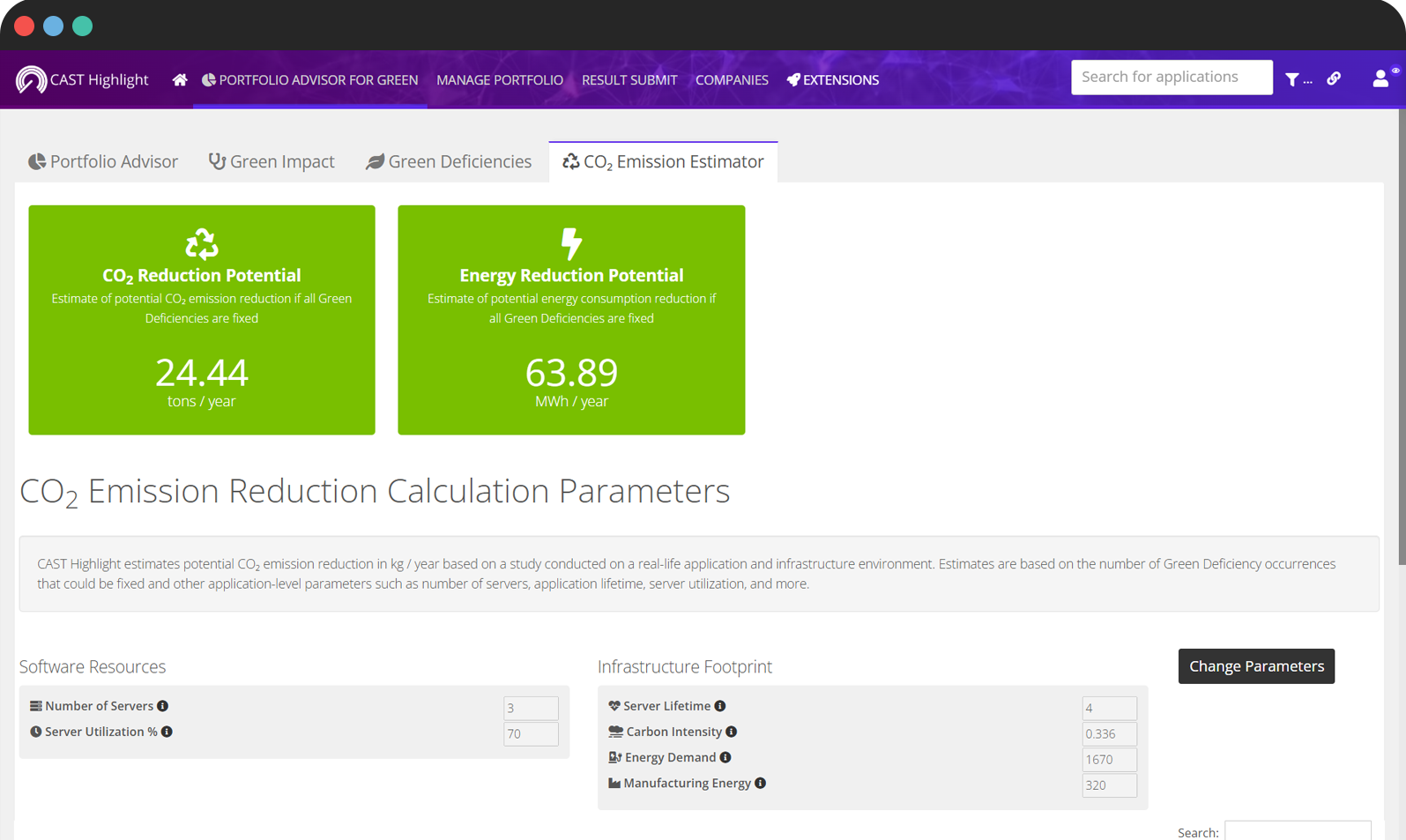1406x840 pixels.
Task: Open the filter funnel icon menu
Action: point(1292,80)
